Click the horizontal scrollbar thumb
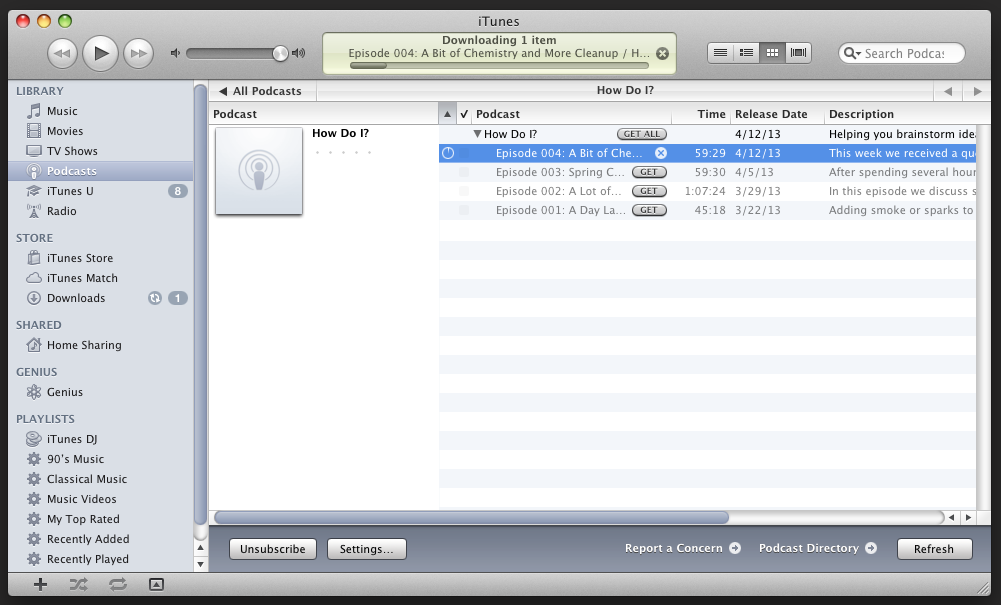 tap(471, 518)
